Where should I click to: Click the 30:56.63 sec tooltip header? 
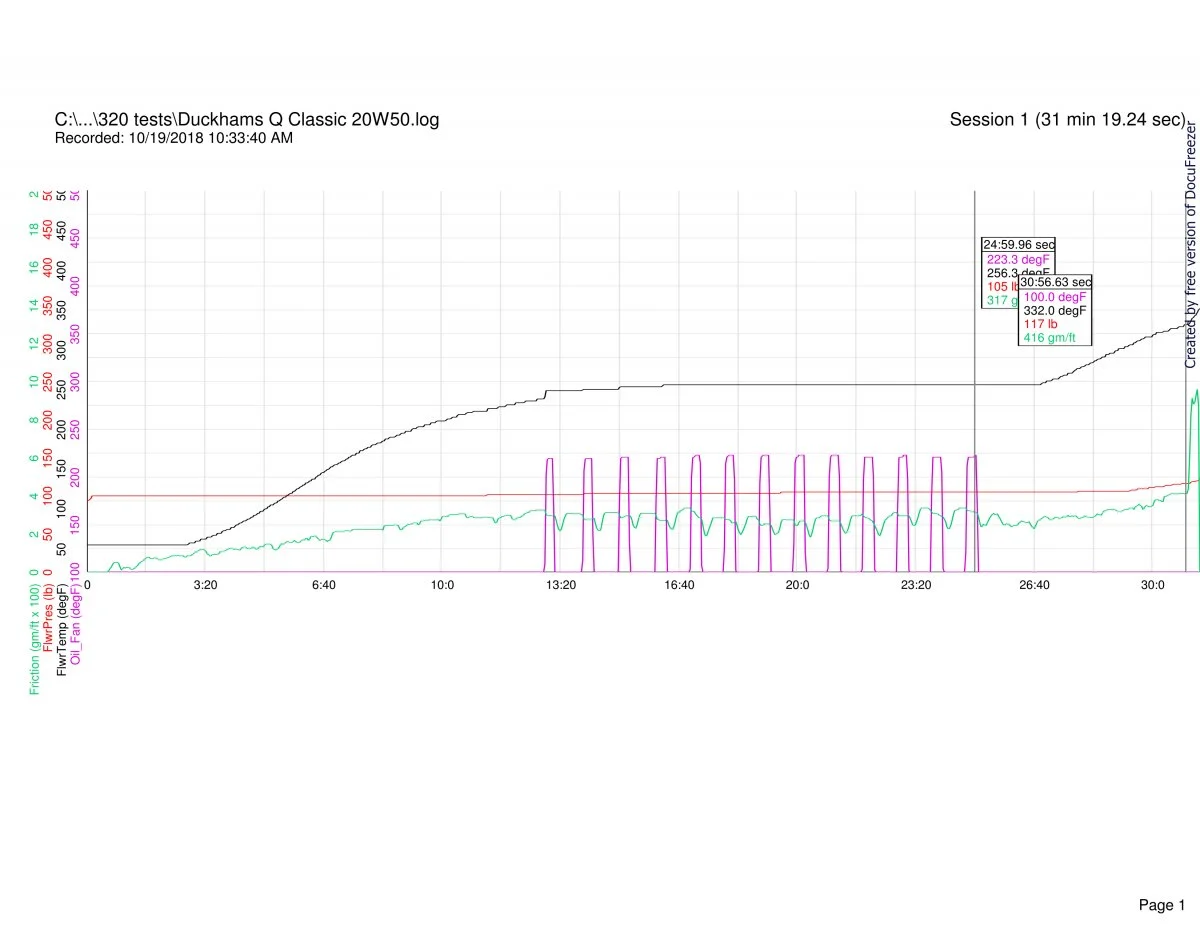point(1055,282)
